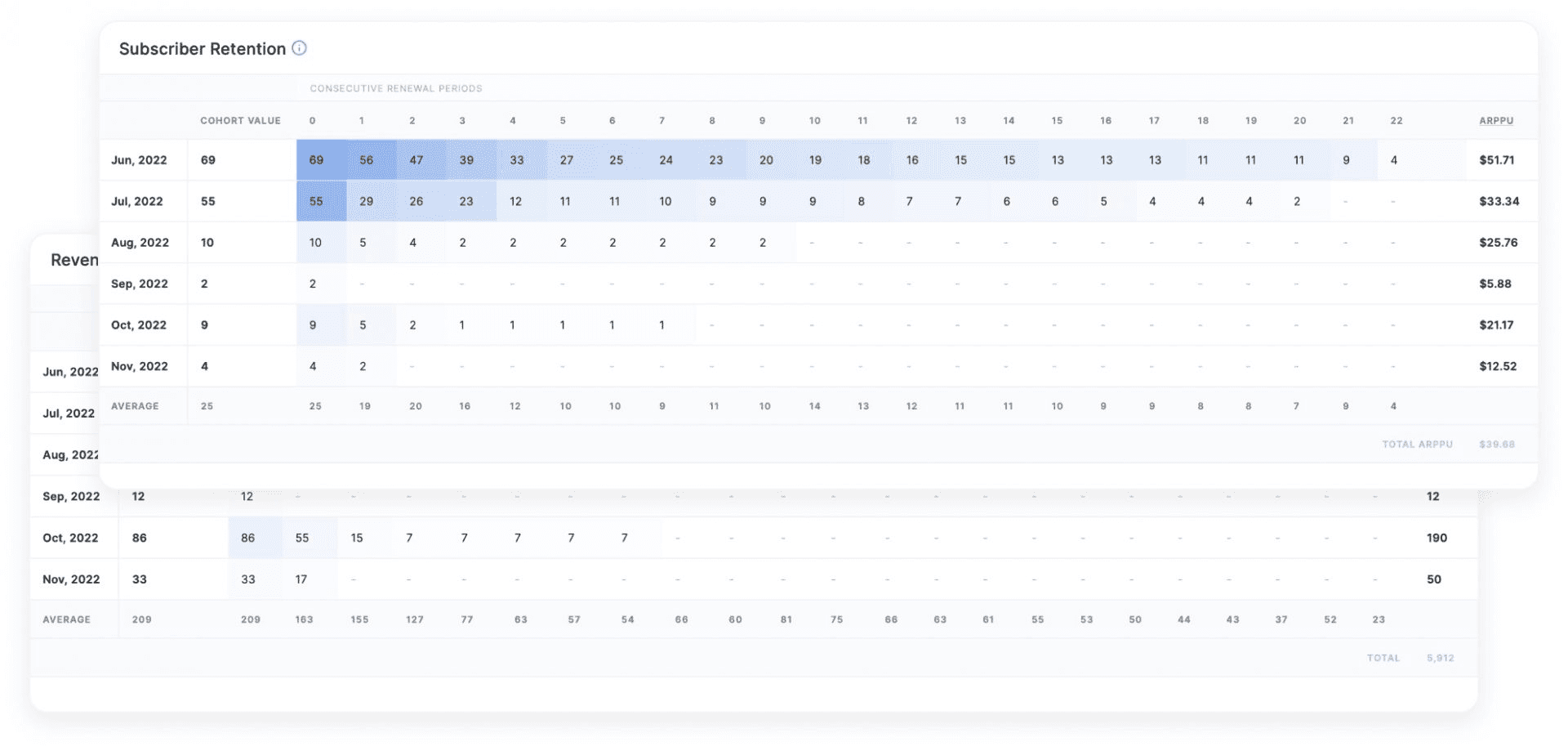Select the Jul, 2022 row label with cohort value 55
The width and height of the screenshot is (1568, 751).
pyautogui.click(x=137, y=202)
